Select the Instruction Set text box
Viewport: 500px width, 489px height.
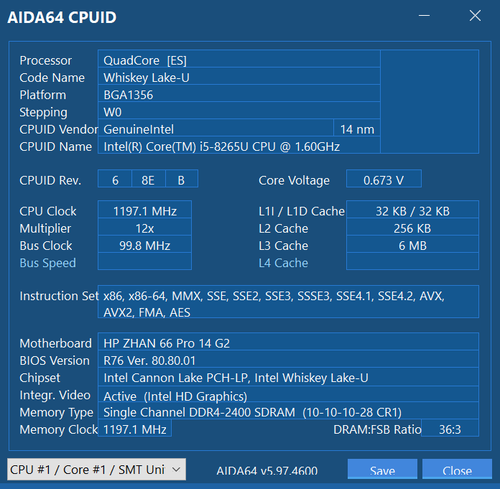pyautogui.click(x=288, y=302)
